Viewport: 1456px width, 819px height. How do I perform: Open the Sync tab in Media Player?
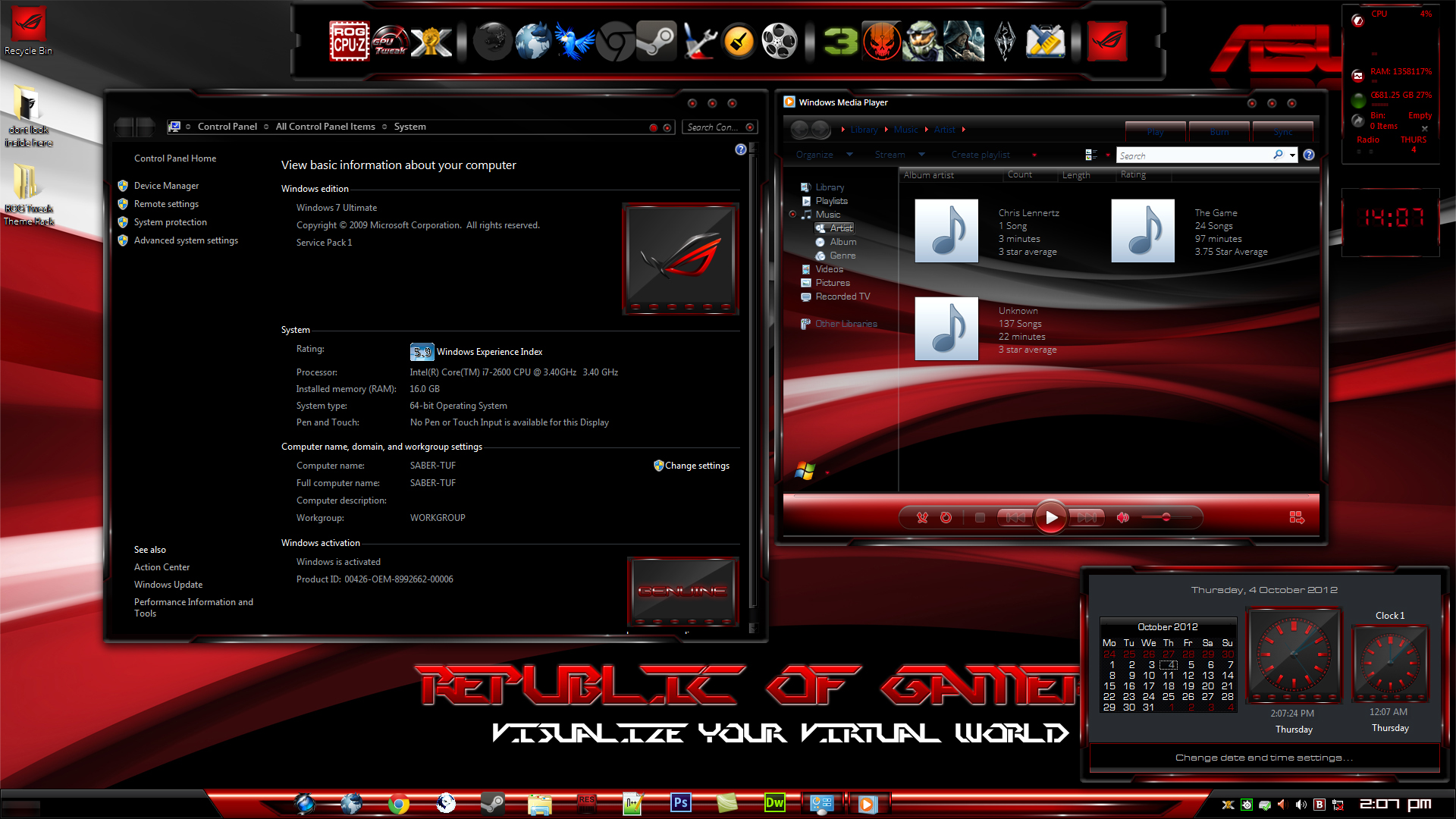1283,131
